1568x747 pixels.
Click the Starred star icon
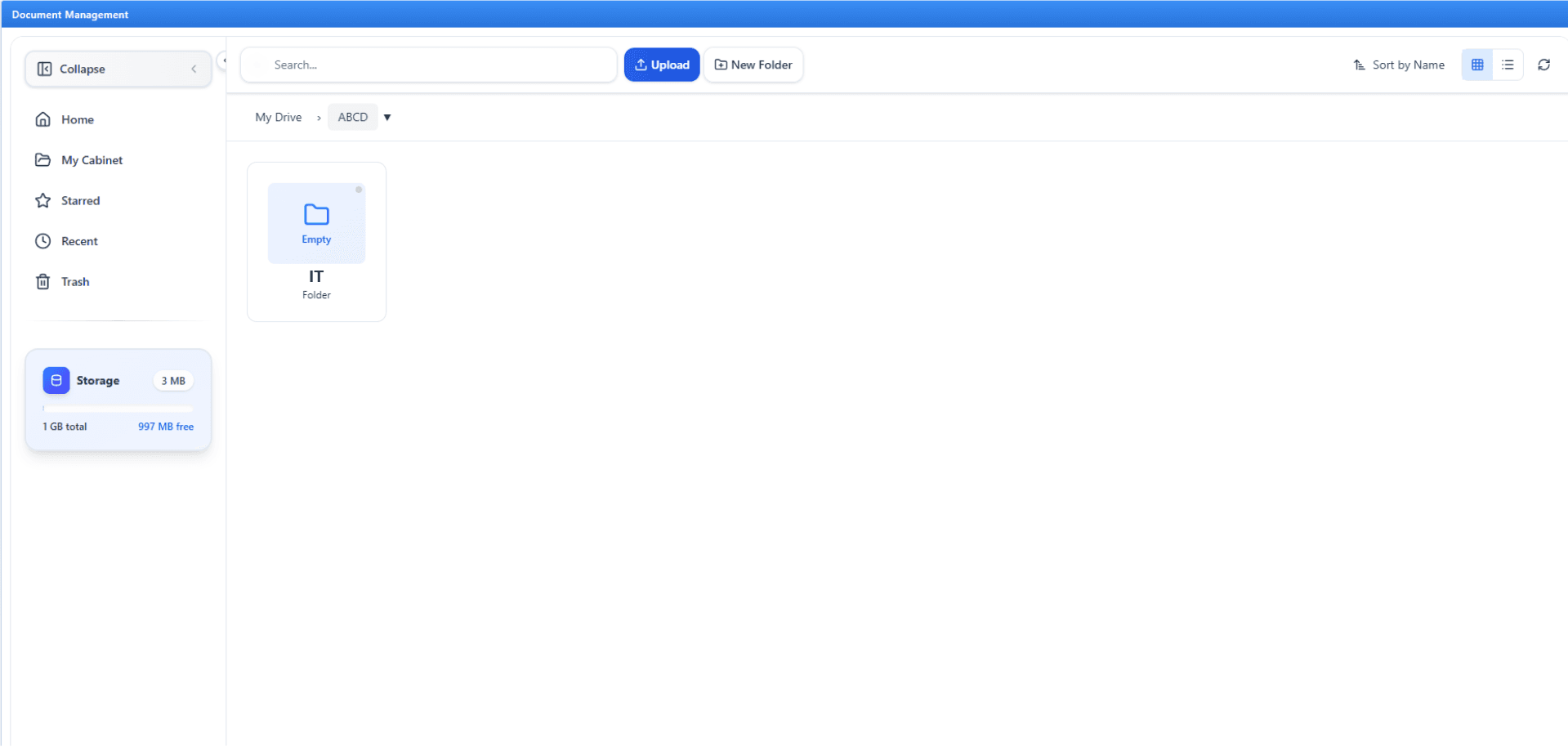pyautogui.click(x=43, y=200)
